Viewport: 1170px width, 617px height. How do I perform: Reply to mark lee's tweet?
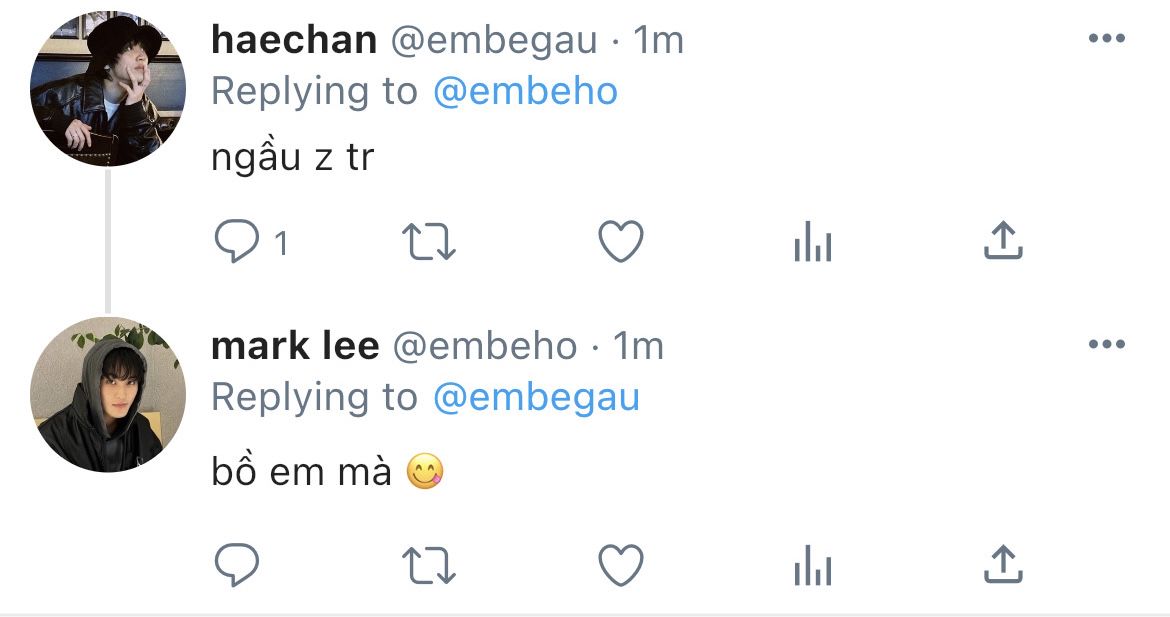238,566
